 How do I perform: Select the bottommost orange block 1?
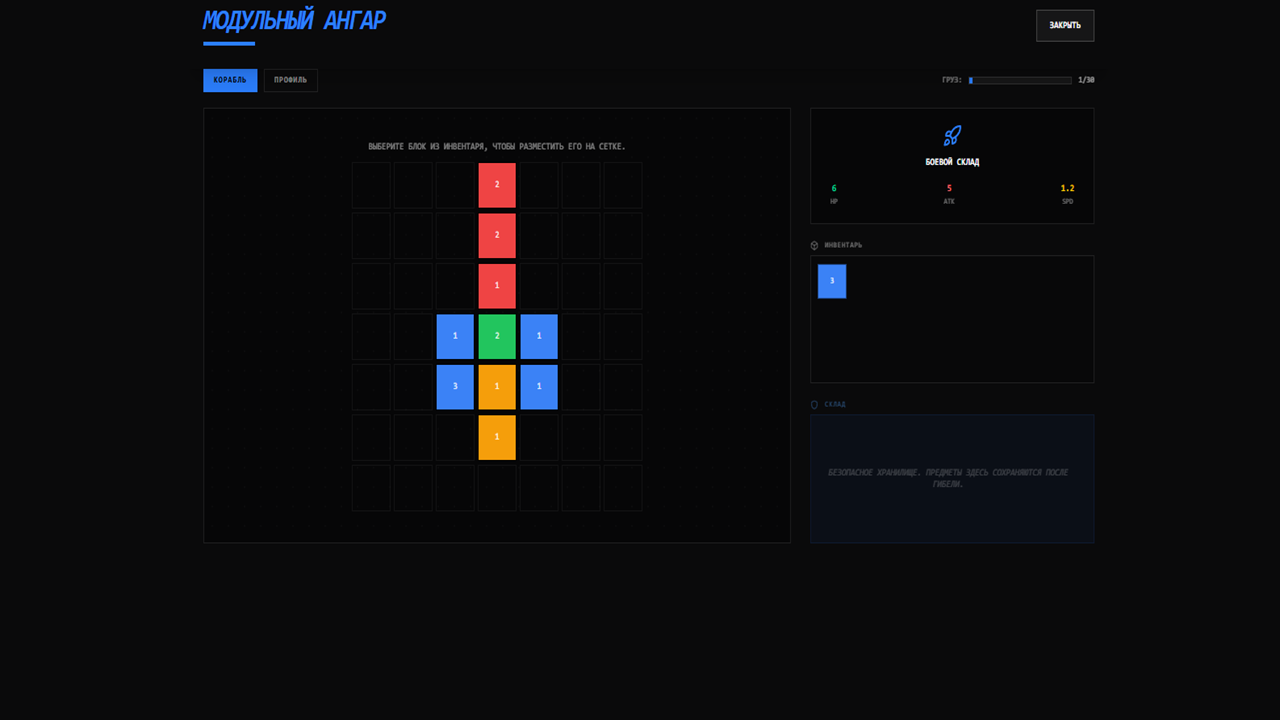coord(497,437)
